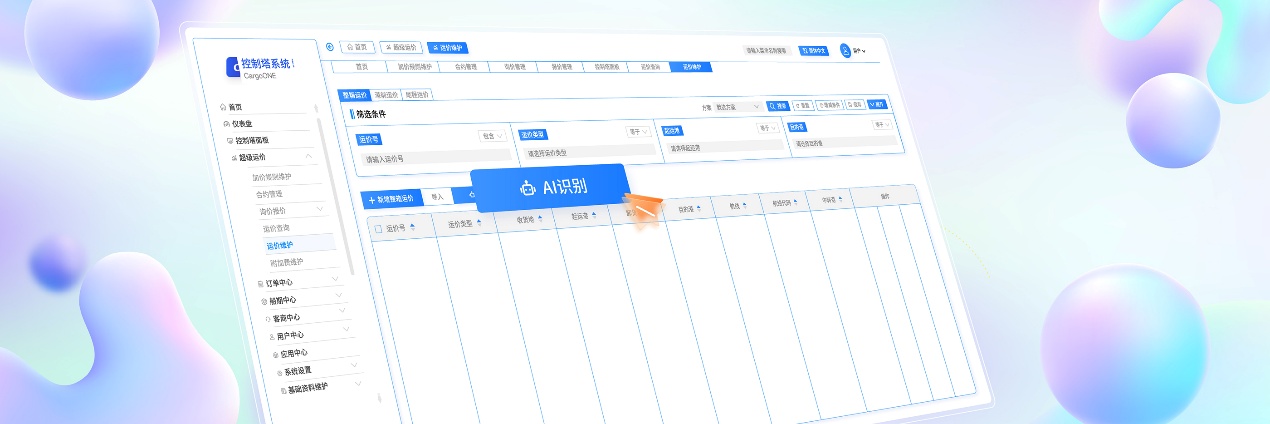The height and width of the screenshot is (424, 1270).
Task: Open the user account dropdown arrow
Action: coord(864,50)
